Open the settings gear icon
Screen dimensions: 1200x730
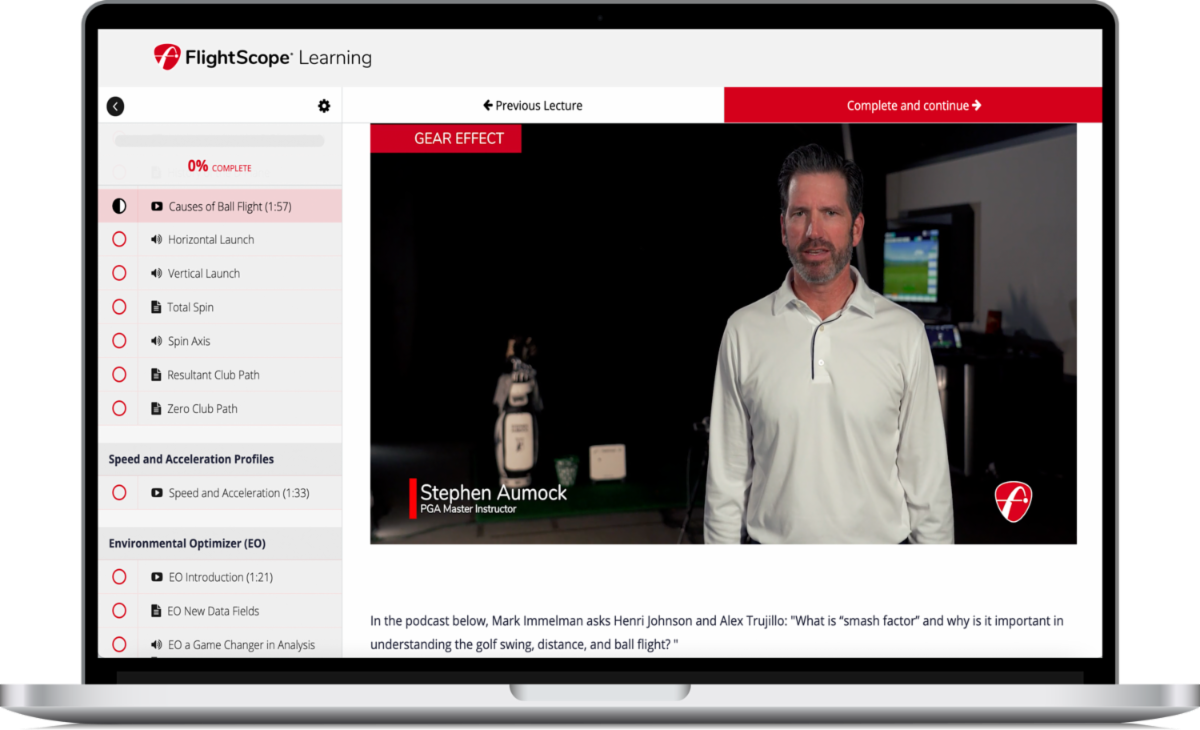pos(324,106)
